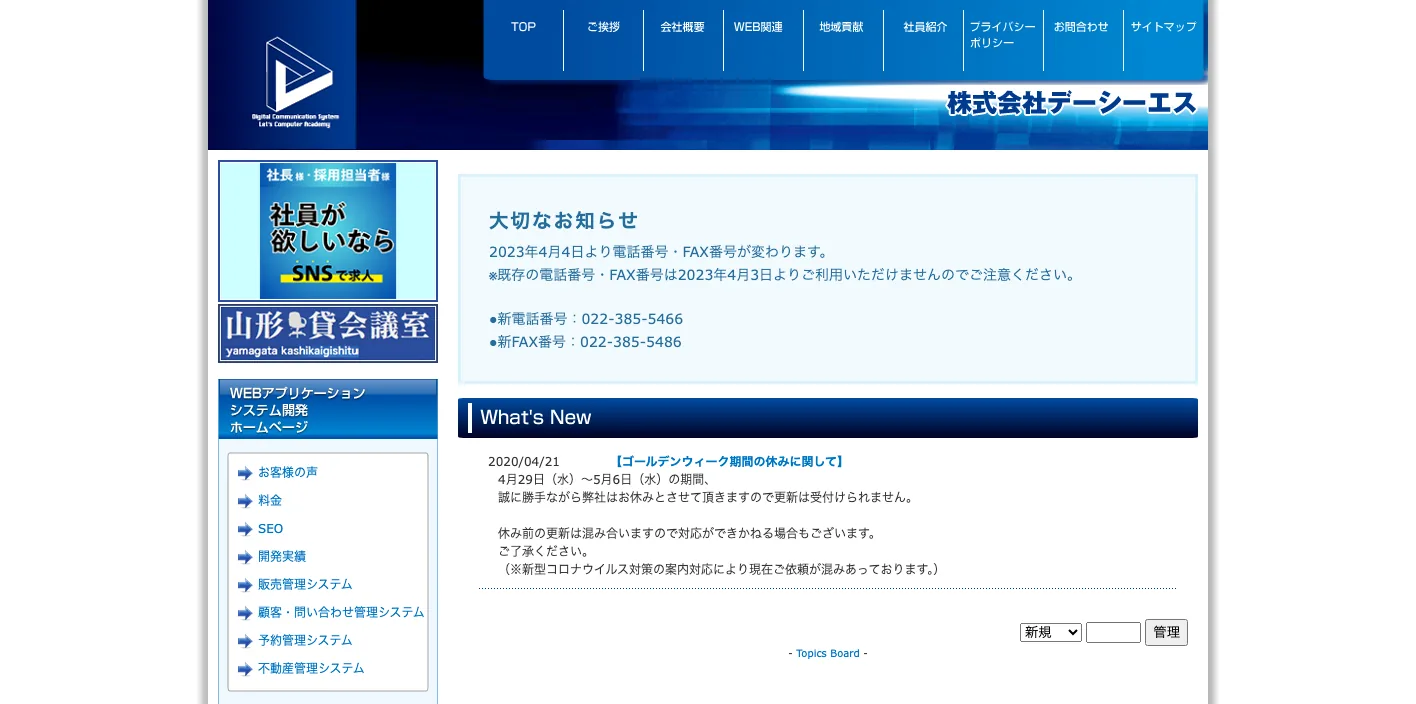Click arrow icon beside 開発実績
Image resolution: width=1416 pixels, height=704 pixels.
click(x=245, y=557)
